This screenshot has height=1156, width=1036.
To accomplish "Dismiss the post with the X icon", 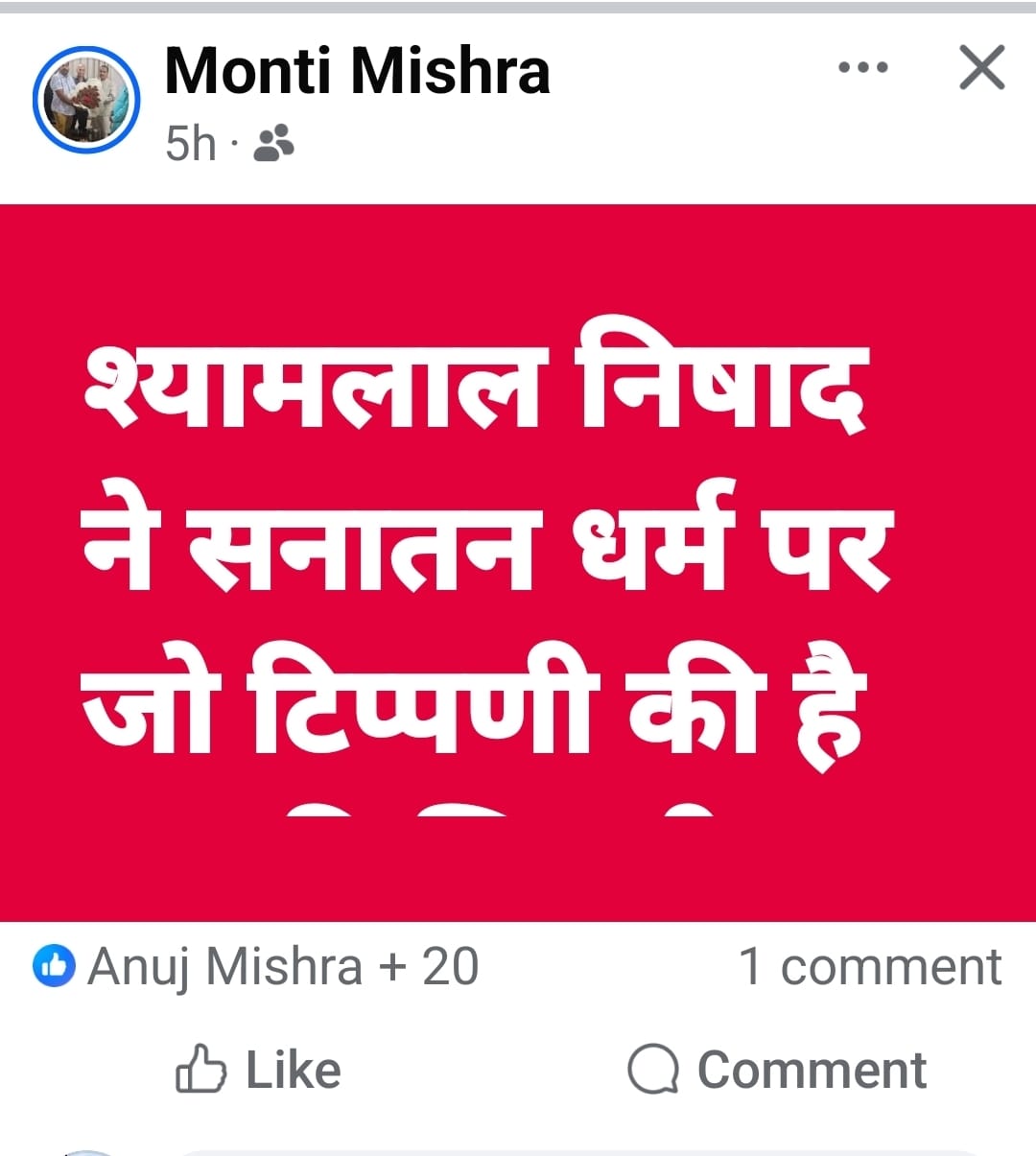I will pyautogui.click(x=981, y=67).
